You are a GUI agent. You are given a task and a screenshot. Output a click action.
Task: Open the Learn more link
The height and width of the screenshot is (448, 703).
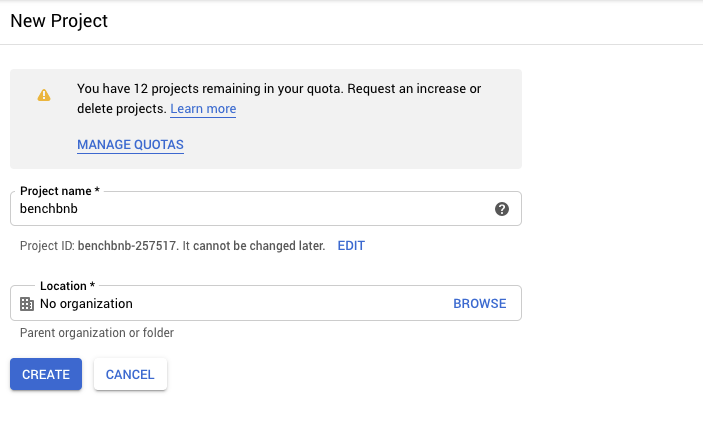203,109
